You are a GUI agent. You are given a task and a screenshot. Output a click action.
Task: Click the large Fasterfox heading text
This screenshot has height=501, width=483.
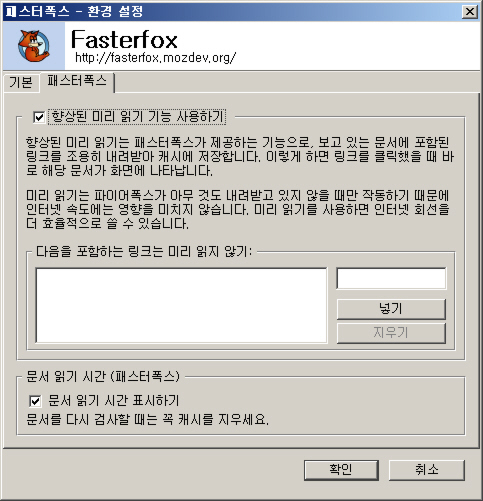[x=124, y=39]
